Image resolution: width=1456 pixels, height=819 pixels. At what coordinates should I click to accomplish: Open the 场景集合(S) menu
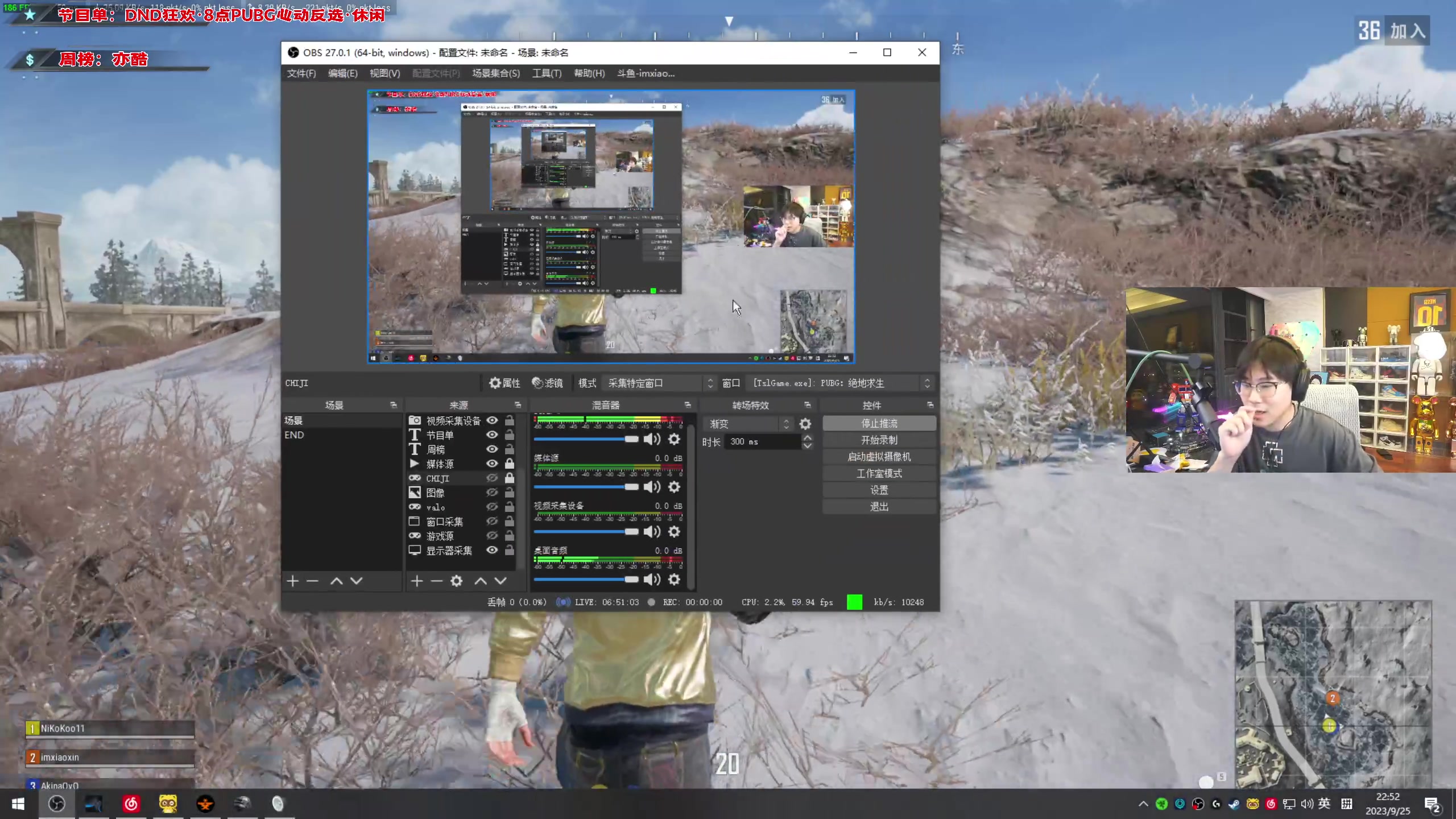[495, 73]
